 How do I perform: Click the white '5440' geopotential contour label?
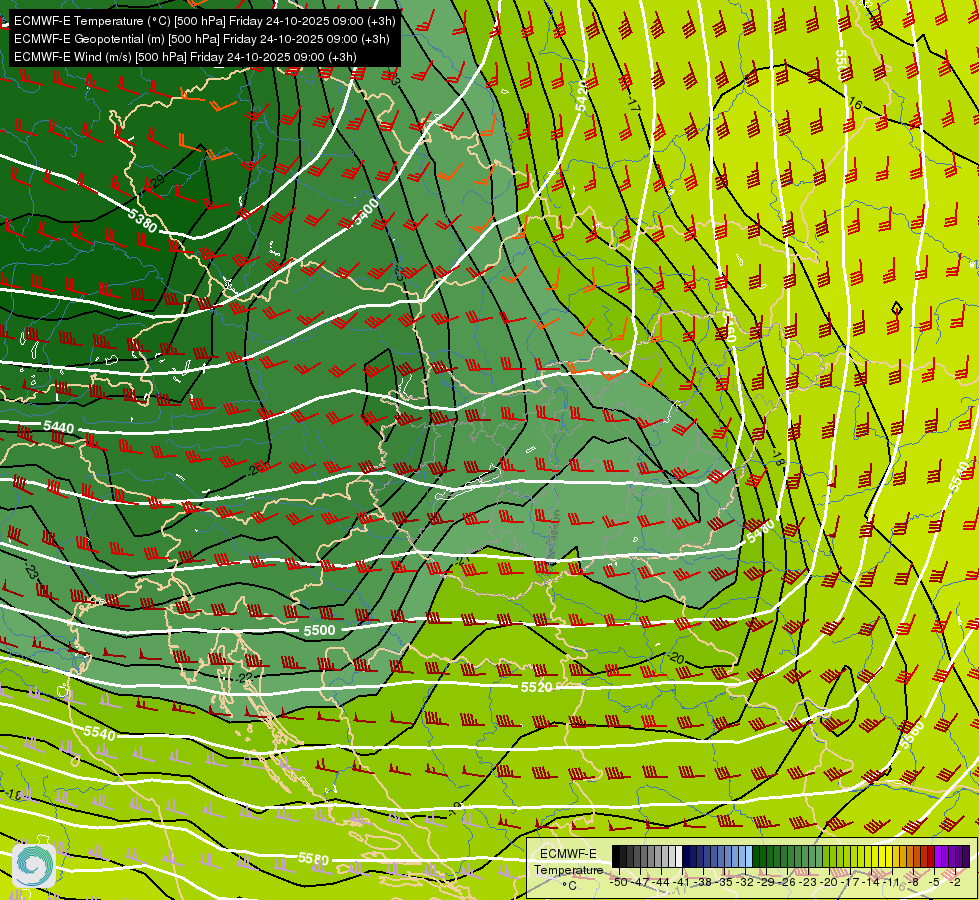pos(59,427)
